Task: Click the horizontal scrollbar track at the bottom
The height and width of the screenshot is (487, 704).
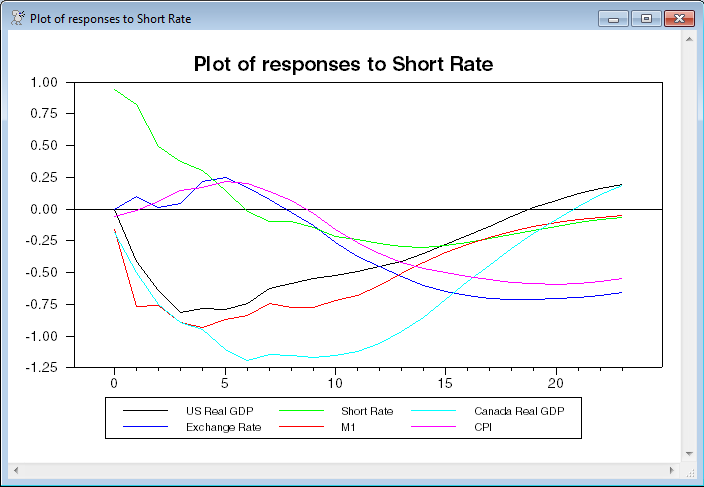Action: [344, 469]
